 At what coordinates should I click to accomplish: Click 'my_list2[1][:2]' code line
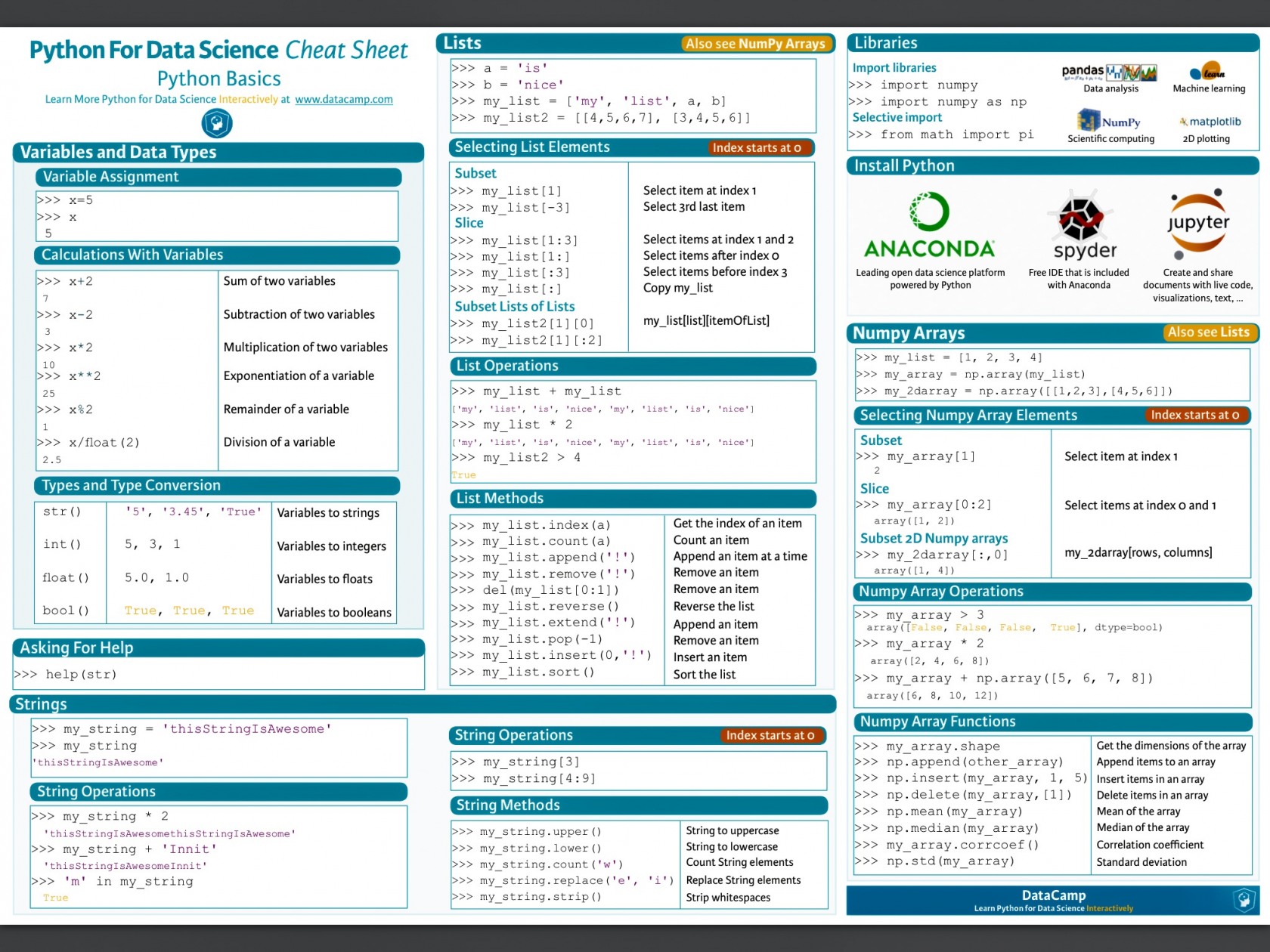tap(526, 341)
